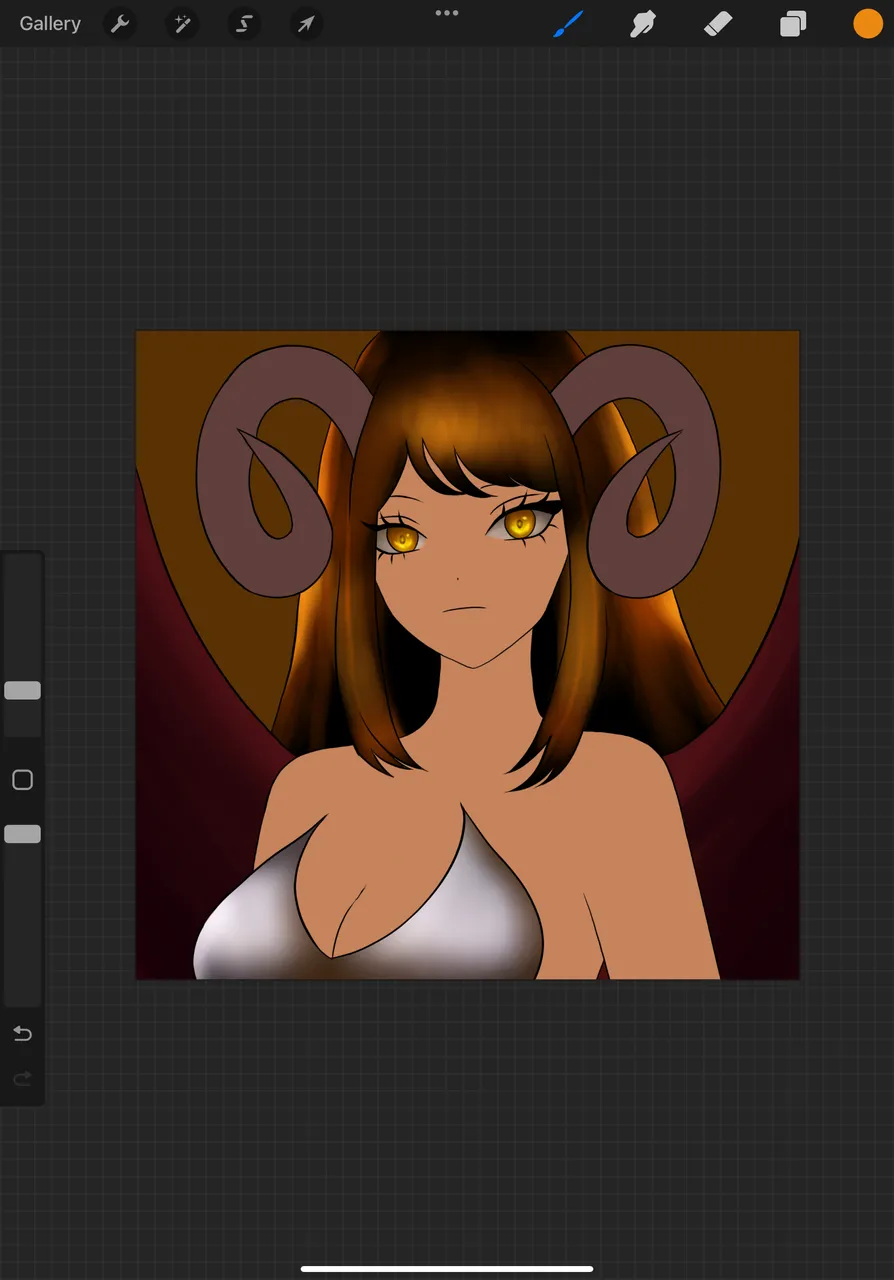Select the Eraser tool
The width and height of the screenshot is (894, 1280).
(x=718, y=24)
